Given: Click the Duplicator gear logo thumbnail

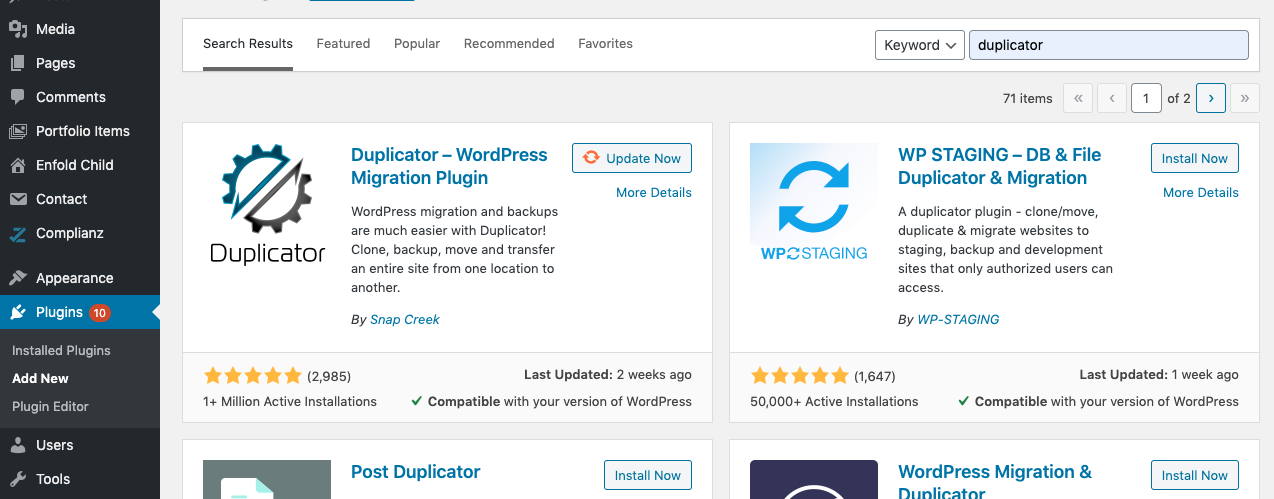Looking at the screenshot, I should tap(267, 207).
